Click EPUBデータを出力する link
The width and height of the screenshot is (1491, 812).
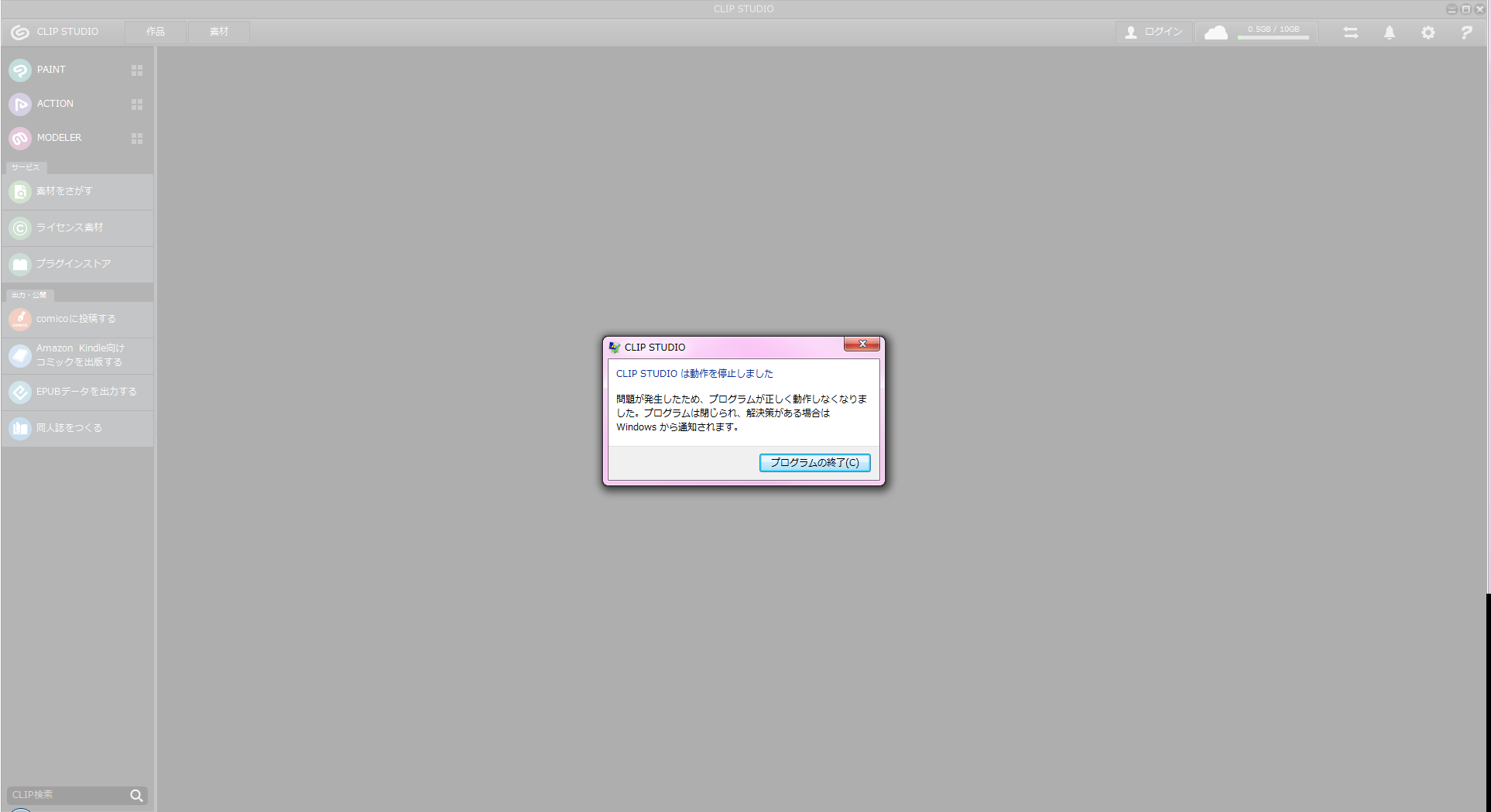pos(77,392)
